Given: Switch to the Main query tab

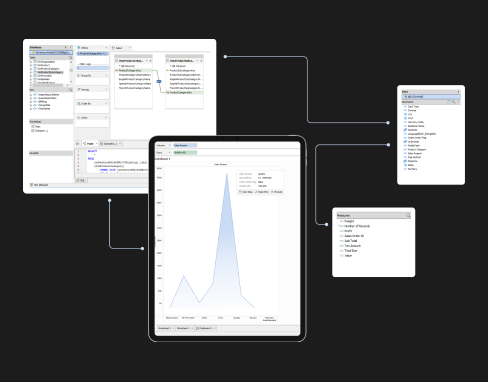Looking at the screenshot, I should click(x=90, y=144).
